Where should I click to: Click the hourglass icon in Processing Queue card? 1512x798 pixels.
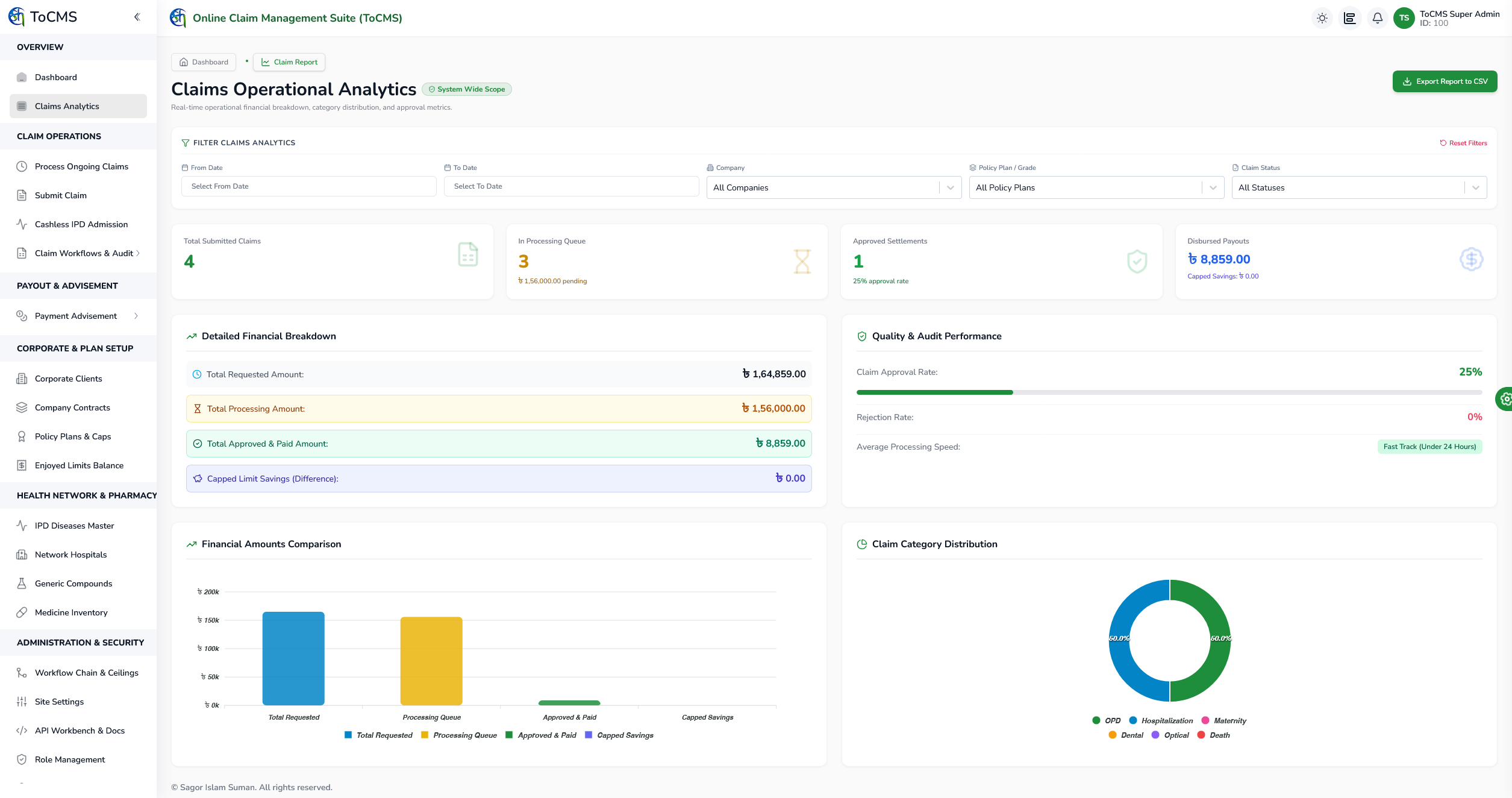point(802,262)
